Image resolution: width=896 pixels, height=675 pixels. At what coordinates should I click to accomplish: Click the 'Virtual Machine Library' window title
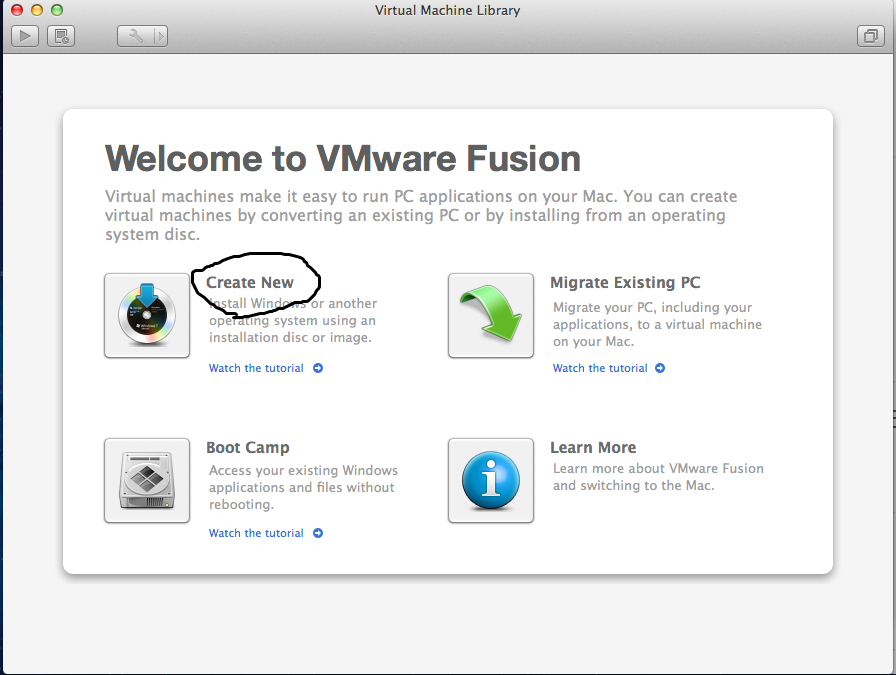pos(447,10)
